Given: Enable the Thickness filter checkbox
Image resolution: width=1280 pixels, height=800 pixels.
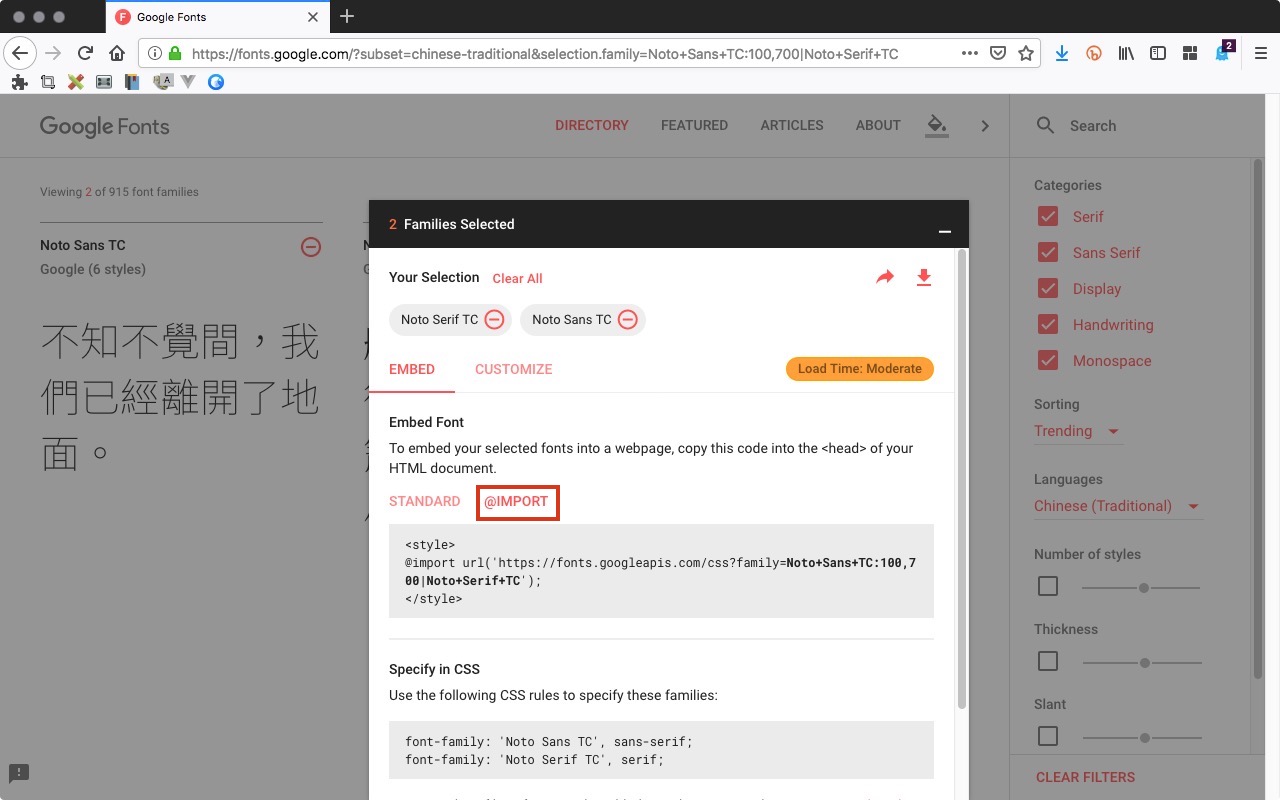Looking at the screenshot, I should click(1048, 661).
